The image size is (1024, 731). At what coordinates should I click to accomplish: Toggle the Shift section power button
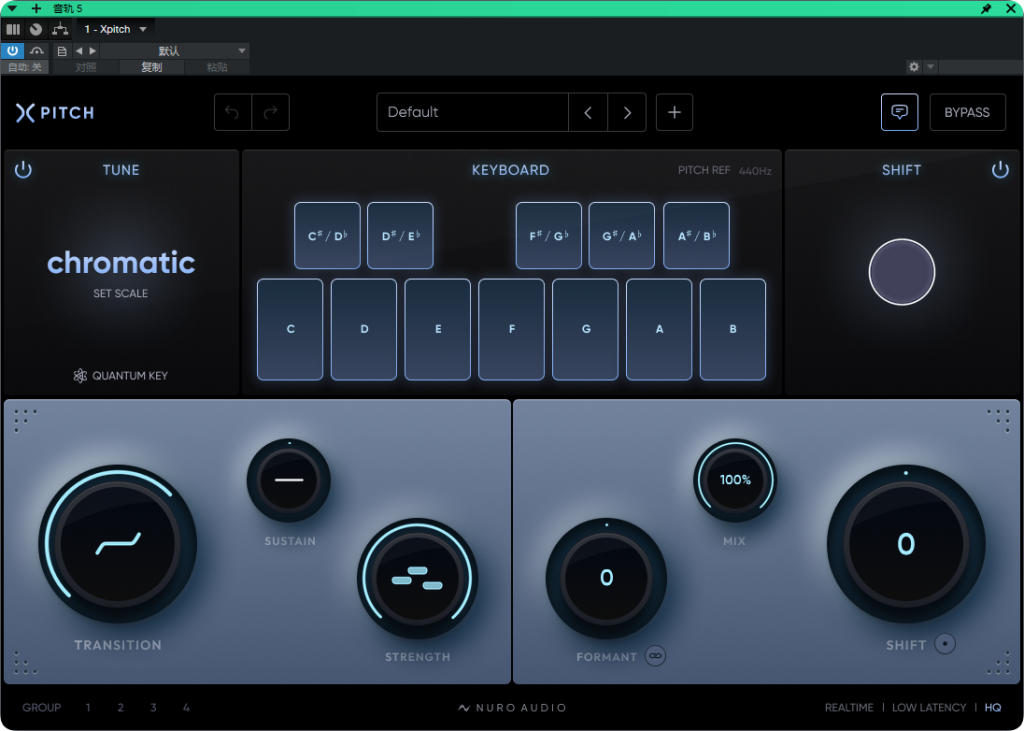tap(1000, 171)
